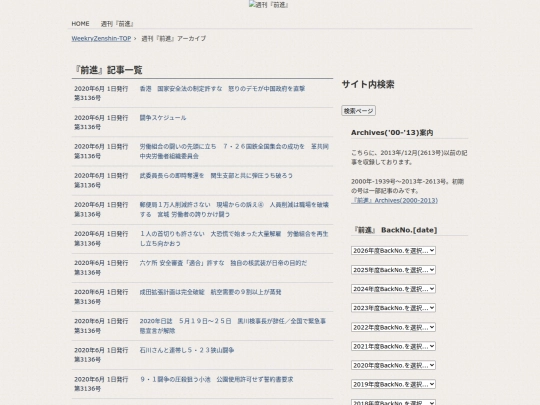Open article 郵便局1万人削減許さない
The height and width of the screenshot is (405, 540).
pos(234,209)
